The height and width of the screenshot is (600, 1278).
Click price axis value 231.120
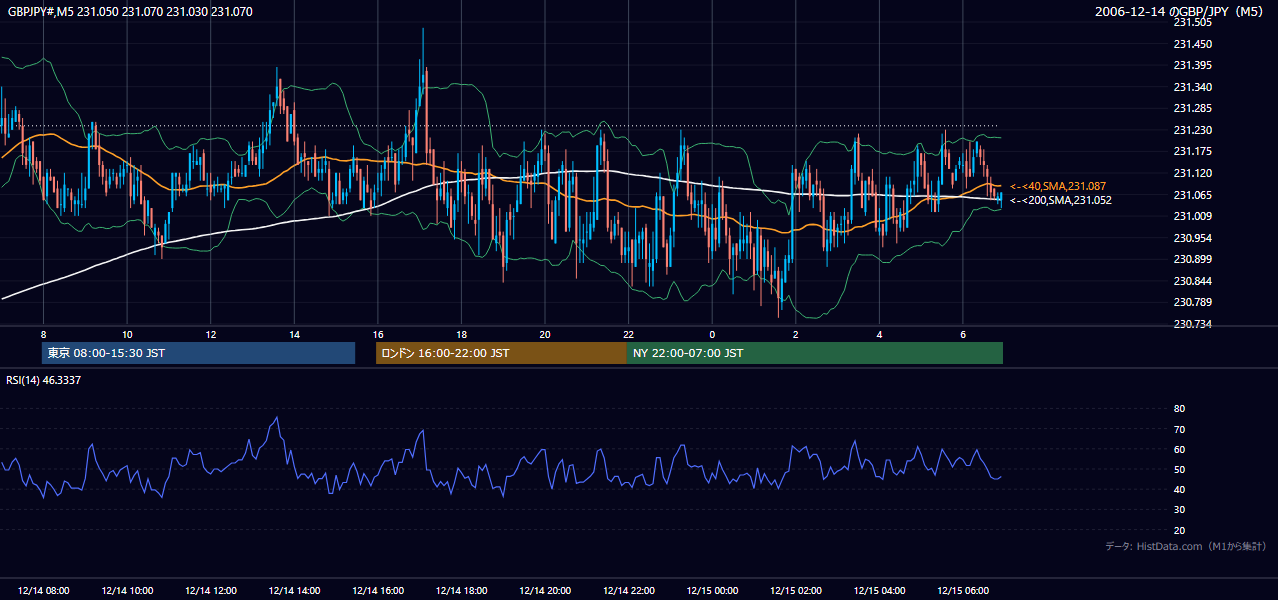1192,173
